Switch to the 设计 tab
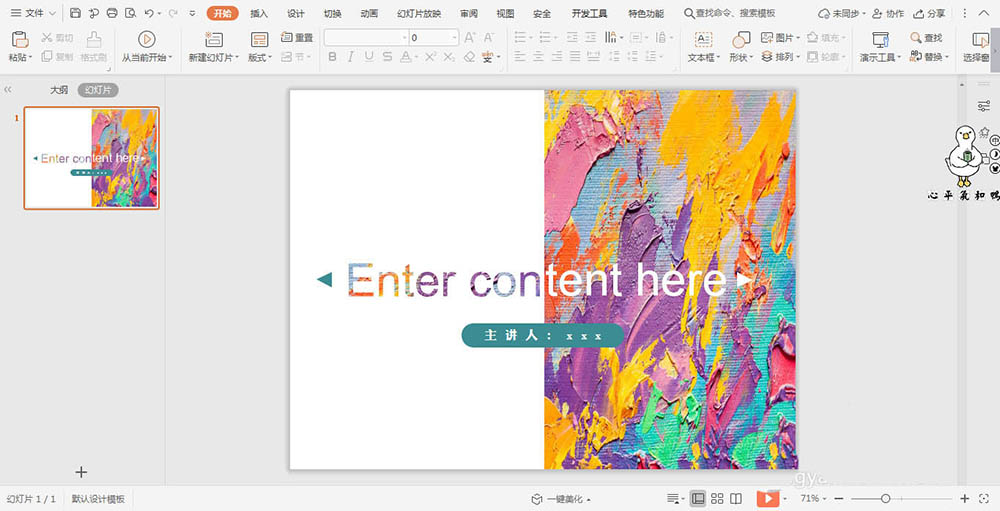 coord(296,13)
